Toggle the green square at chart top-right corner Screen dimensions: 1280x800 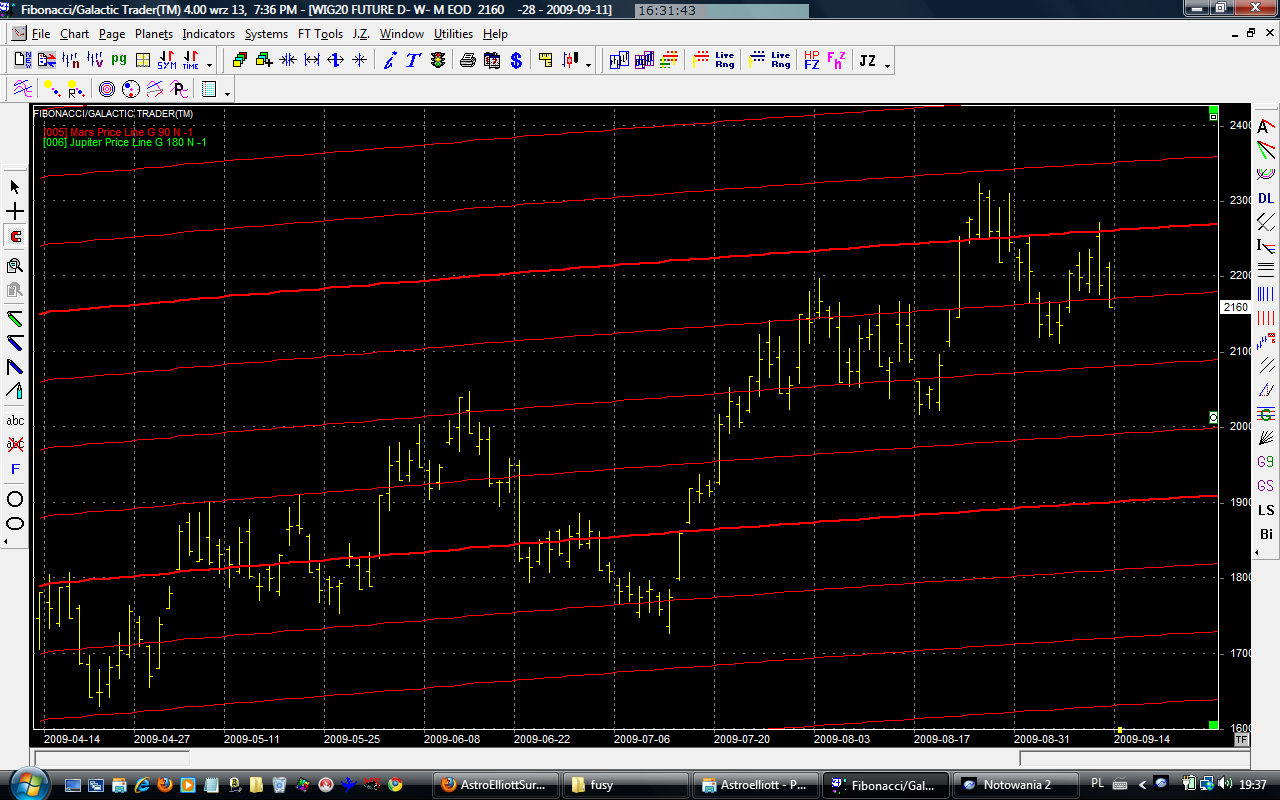click(1213, 110)
